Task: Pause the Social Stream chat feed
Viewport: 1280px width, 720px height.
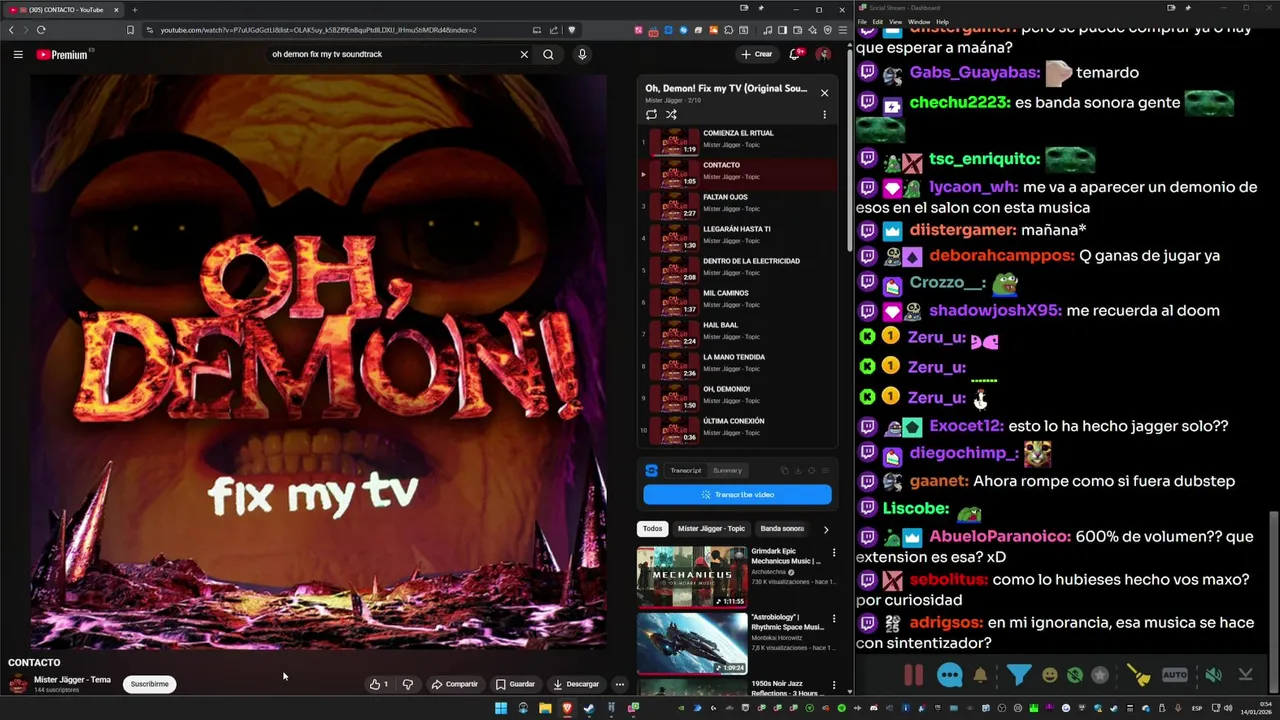Action: pos(914,675)
